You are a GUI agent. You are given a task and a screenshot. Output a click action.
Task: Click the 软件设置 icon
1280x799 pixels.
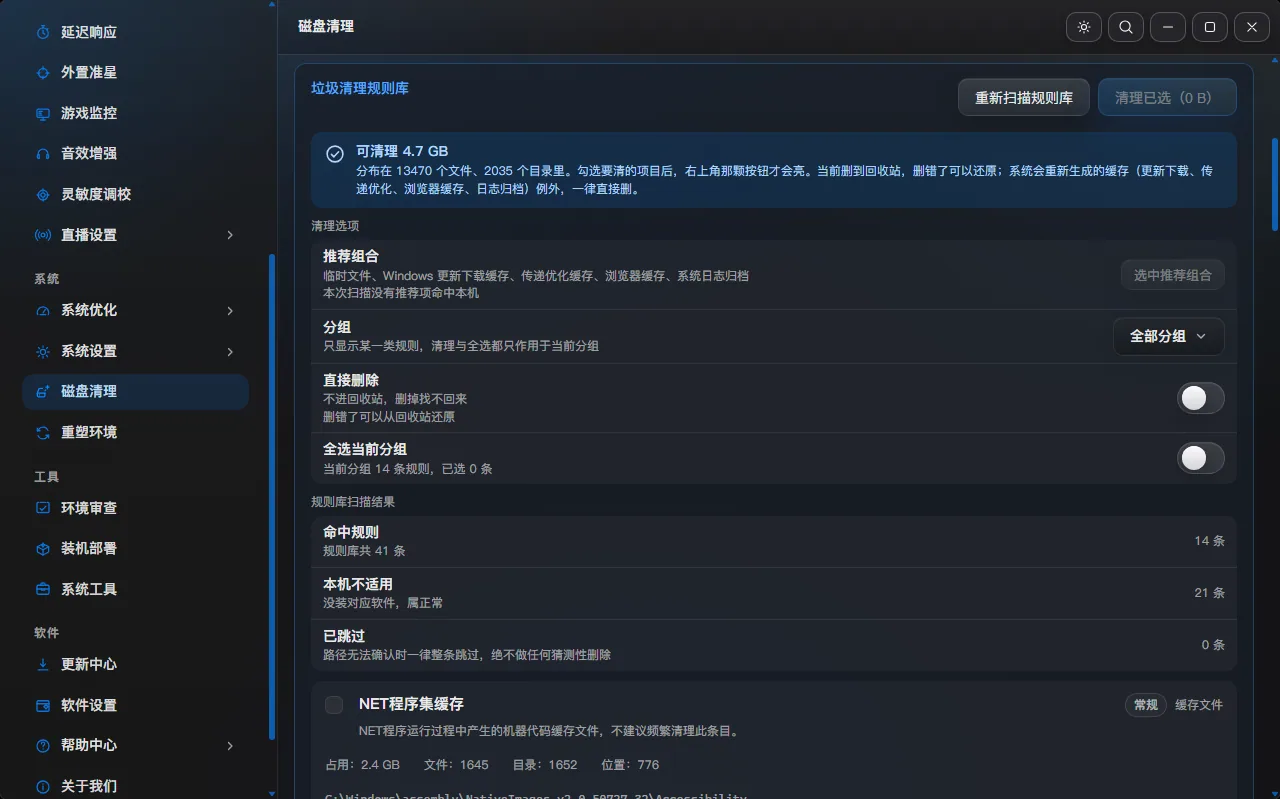pos(43,706)
